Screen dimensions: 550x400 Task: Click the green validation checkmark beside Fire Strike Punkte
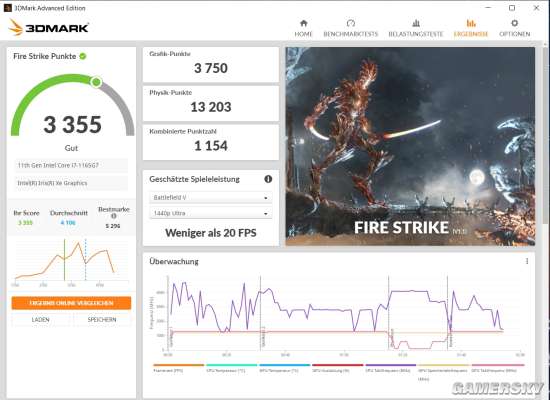tap(83, 56)
